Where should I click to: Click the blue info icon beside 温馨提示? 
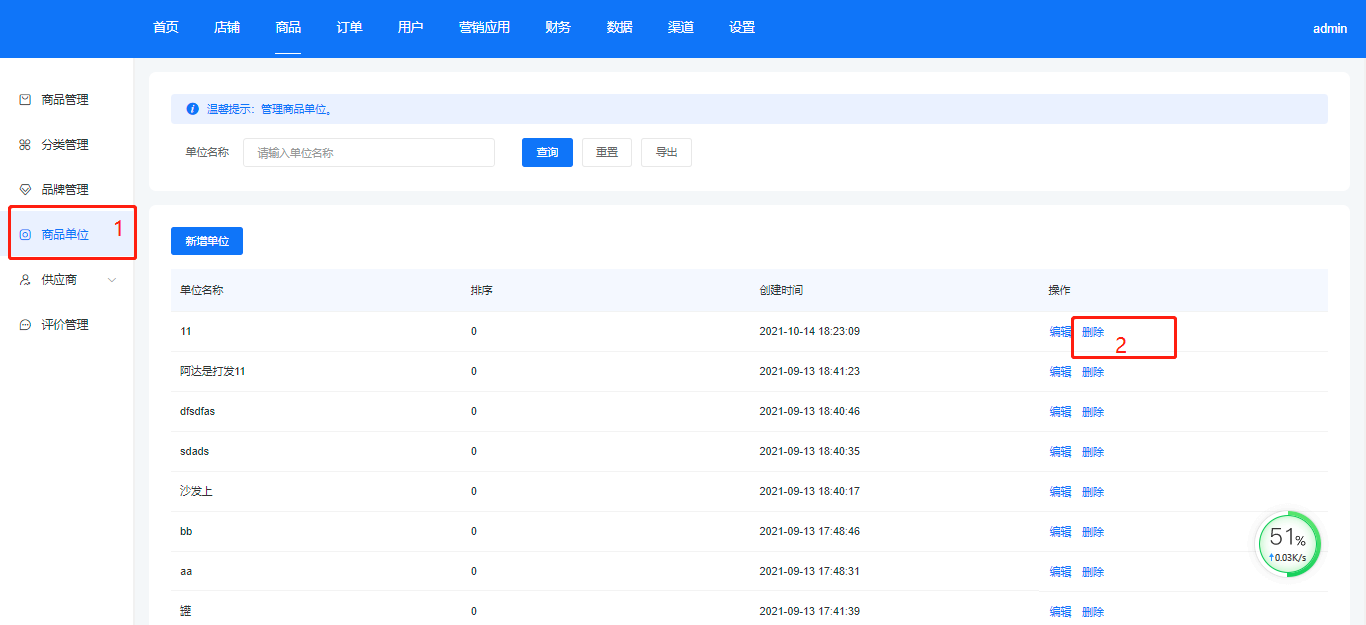(192, 109)
